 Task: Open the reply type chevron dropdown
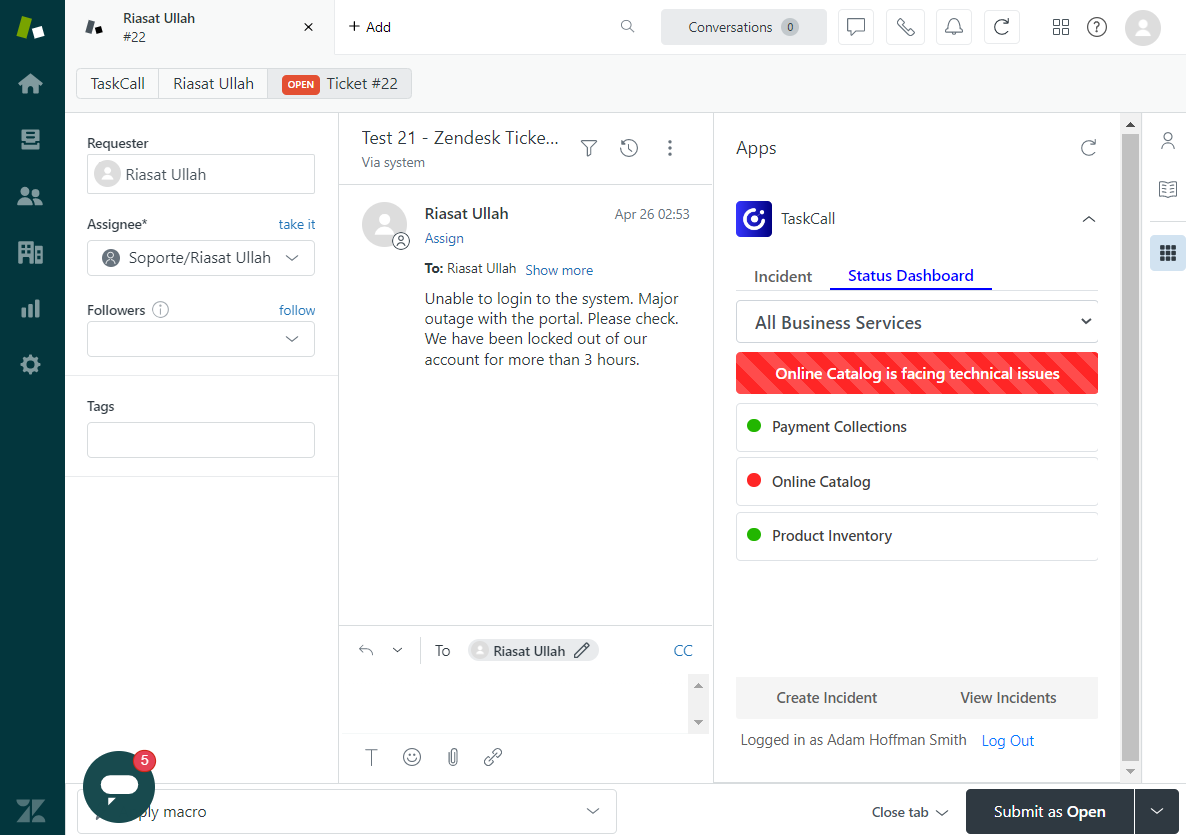pyautogui.click(x=397, y=650)
